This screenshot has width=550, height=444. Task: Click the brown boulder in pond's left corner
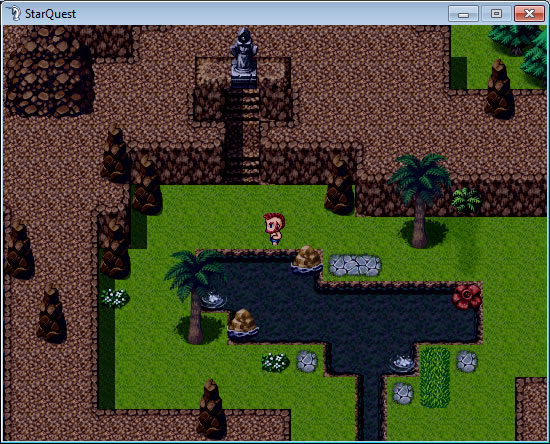pyautogui.click(x=243, y=323)
